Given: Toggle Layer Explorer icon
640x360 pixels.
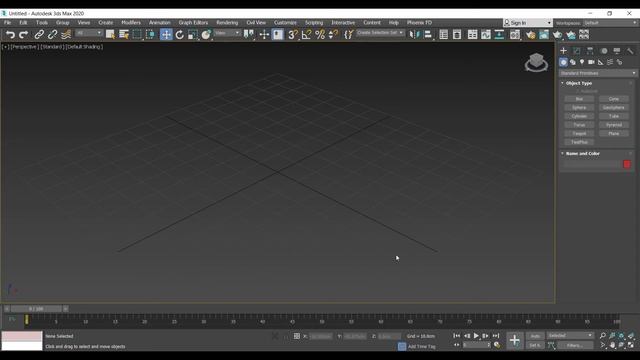Looking at the screenshot, I should 457,35.
